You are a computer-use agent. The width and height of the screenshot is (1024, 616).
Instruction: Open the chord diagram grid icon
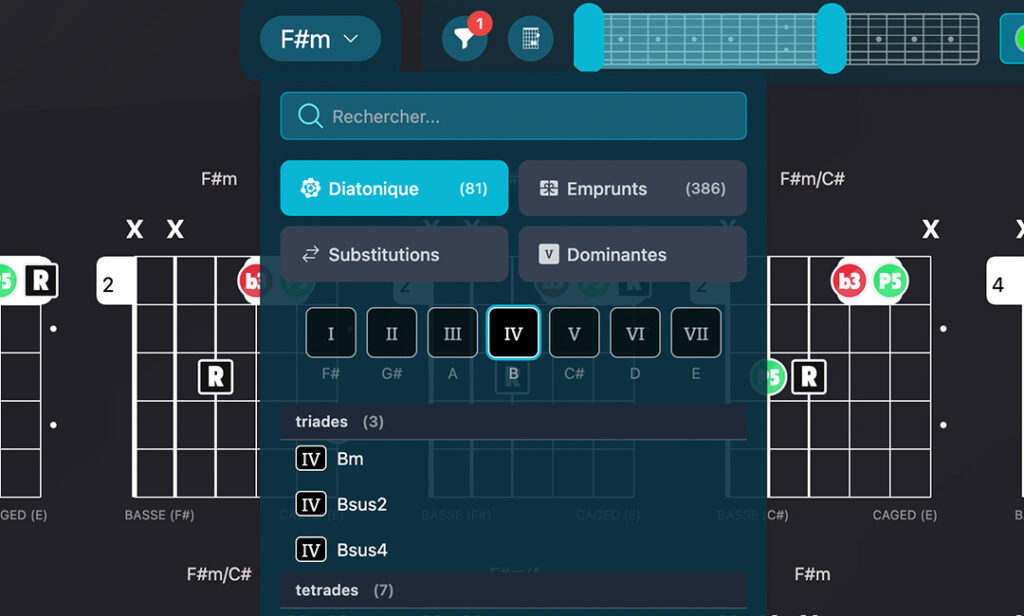pyautogui.click(x=530, y=39)
